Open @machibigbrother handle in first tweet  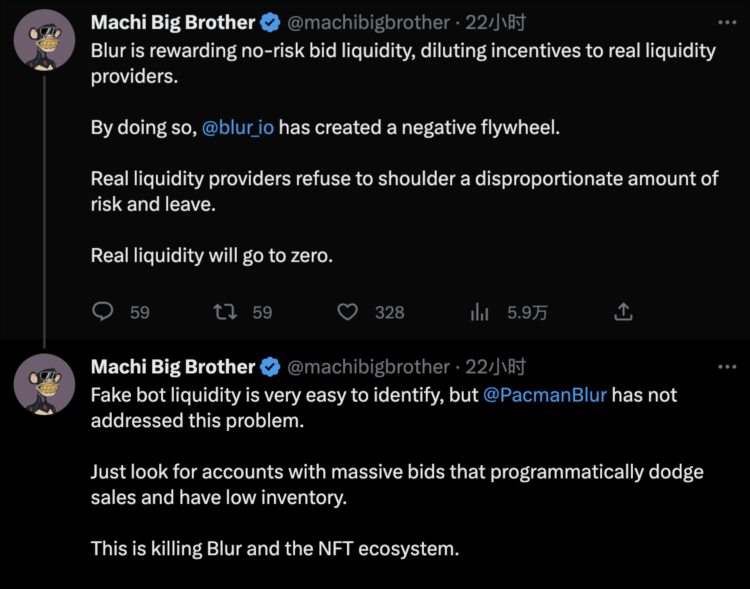(369, 22)
